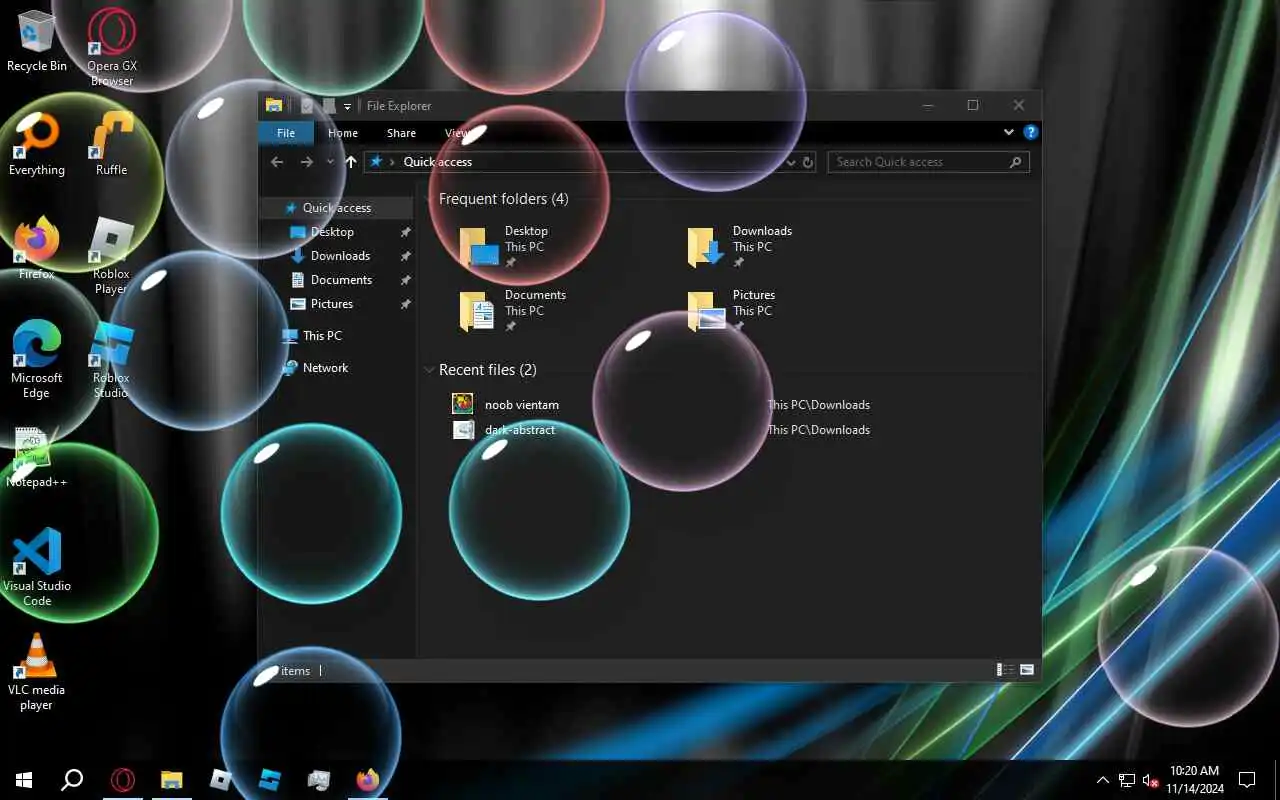Select the Visual Studio Code desktop shortcut
This screenshot has width=1280, height=800.
(37, 568)
